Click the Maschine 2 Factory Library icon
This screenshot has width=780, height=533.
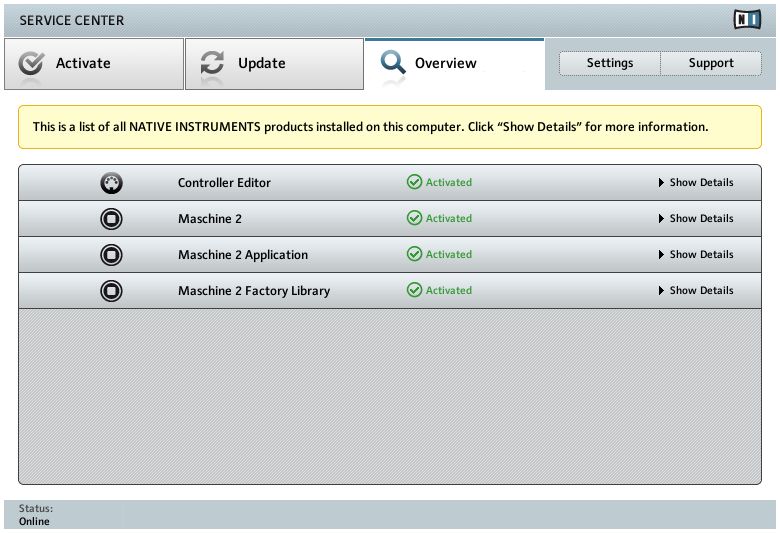click(111, 291)
